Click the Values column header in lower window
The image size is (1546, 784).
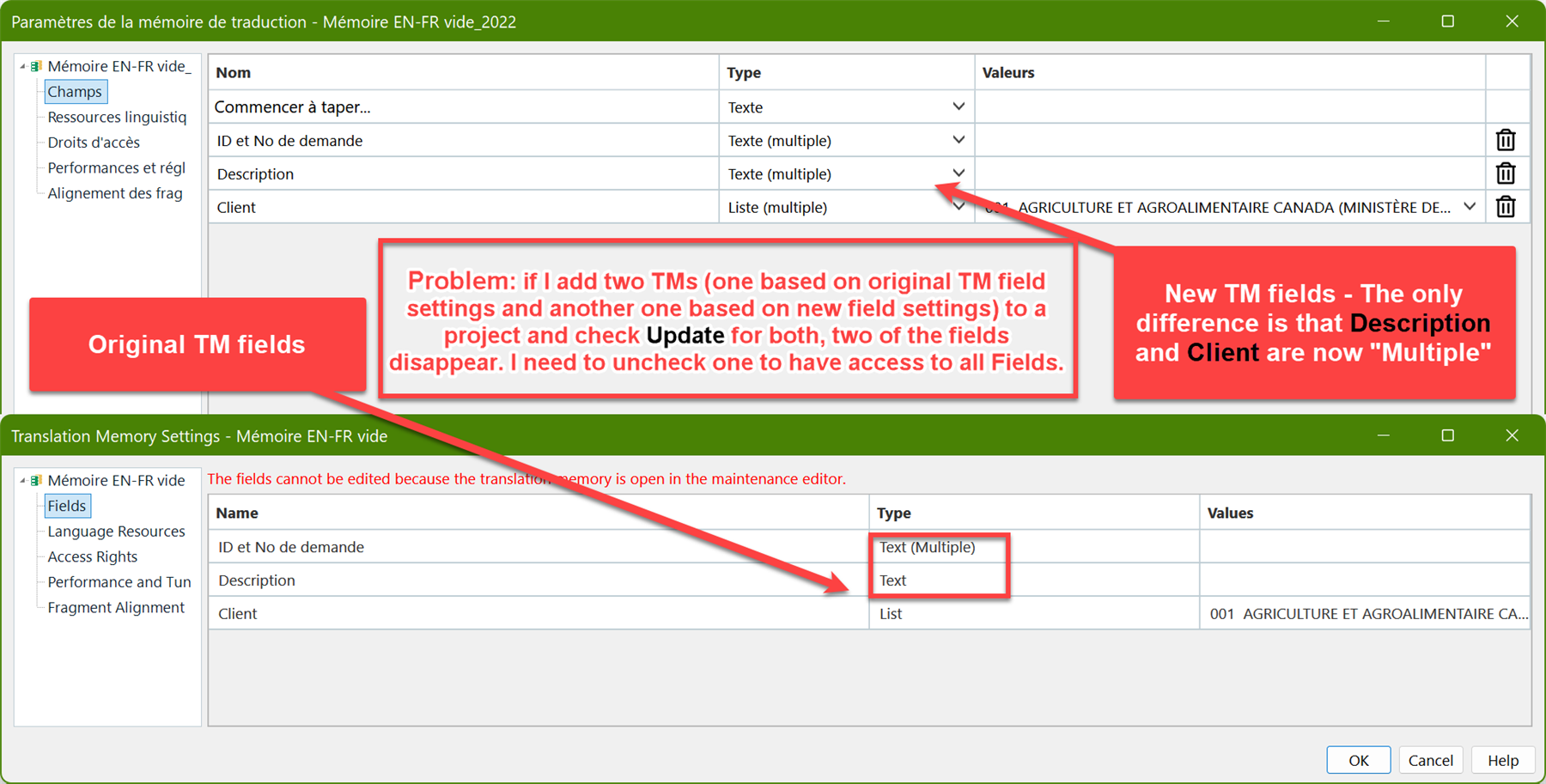pos(1365,513)
